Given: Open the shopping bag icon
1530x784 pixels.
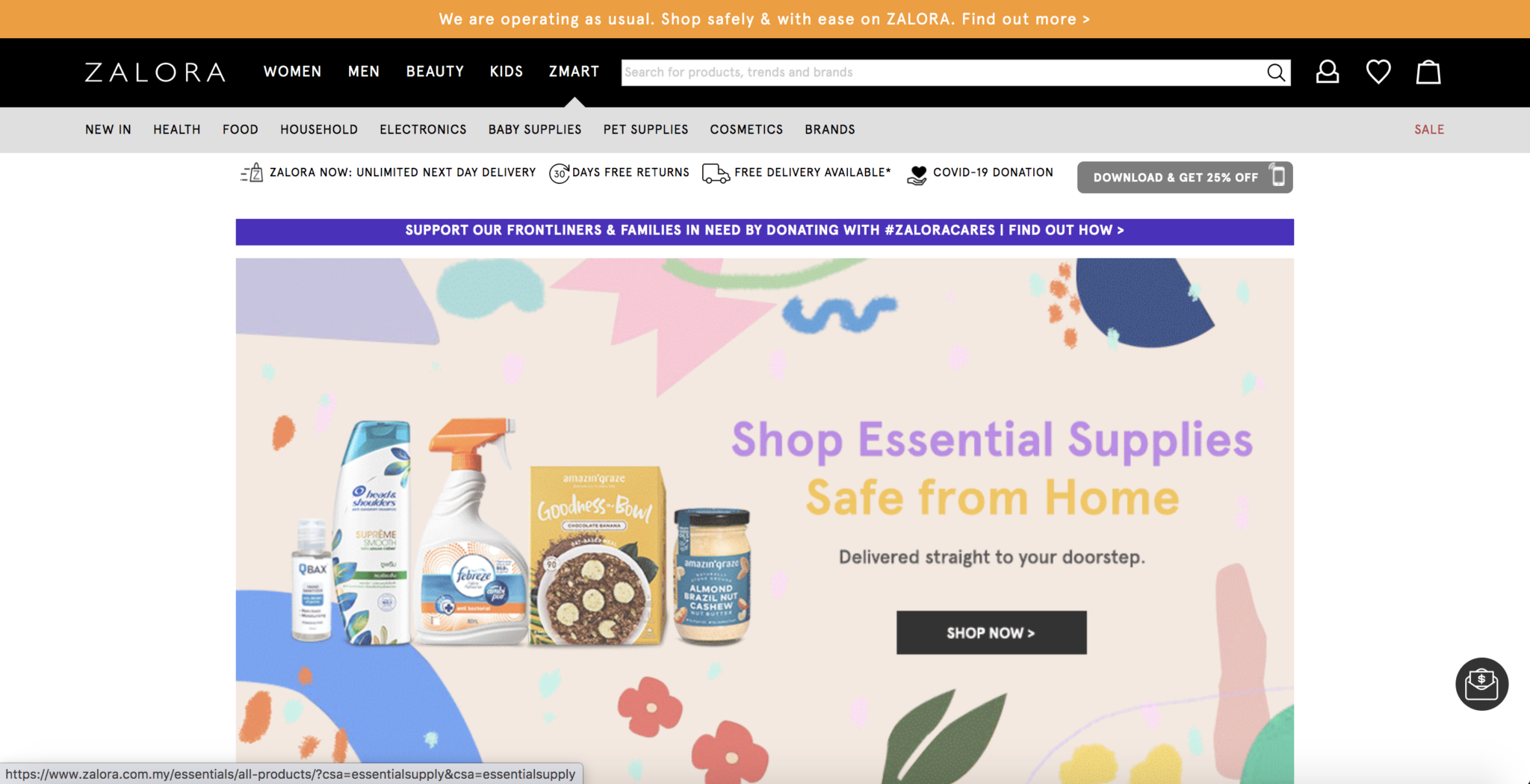Looking at the screenshot, I should (x=1428, y=72).
